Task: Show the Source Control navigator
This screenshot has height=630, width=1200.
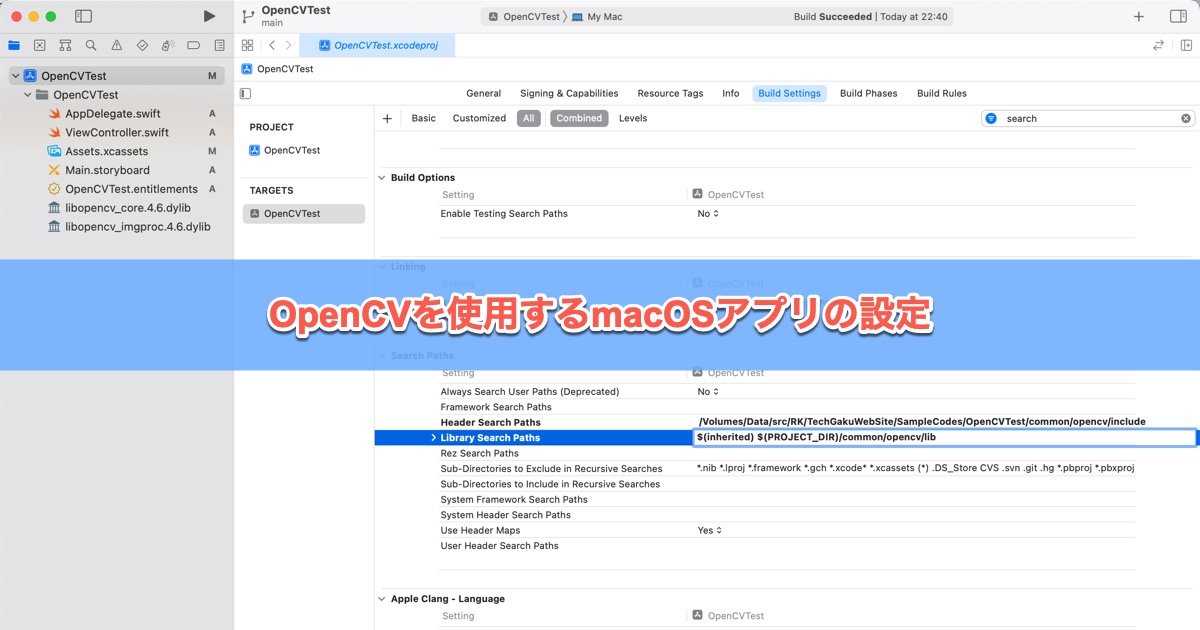Action: (39, 45)
